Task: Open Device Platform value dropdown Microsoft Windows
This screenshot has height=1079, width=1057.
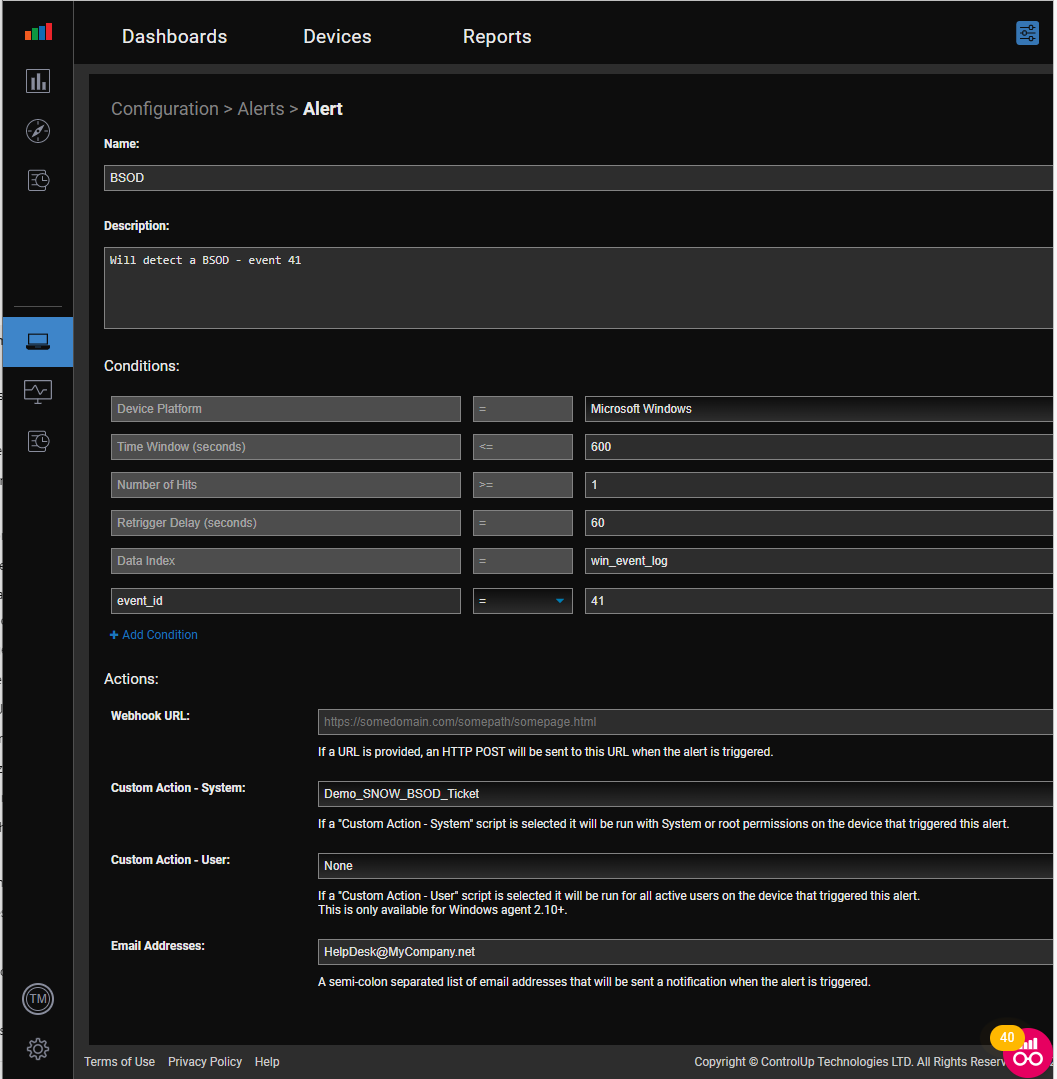Action: point(818,409)
